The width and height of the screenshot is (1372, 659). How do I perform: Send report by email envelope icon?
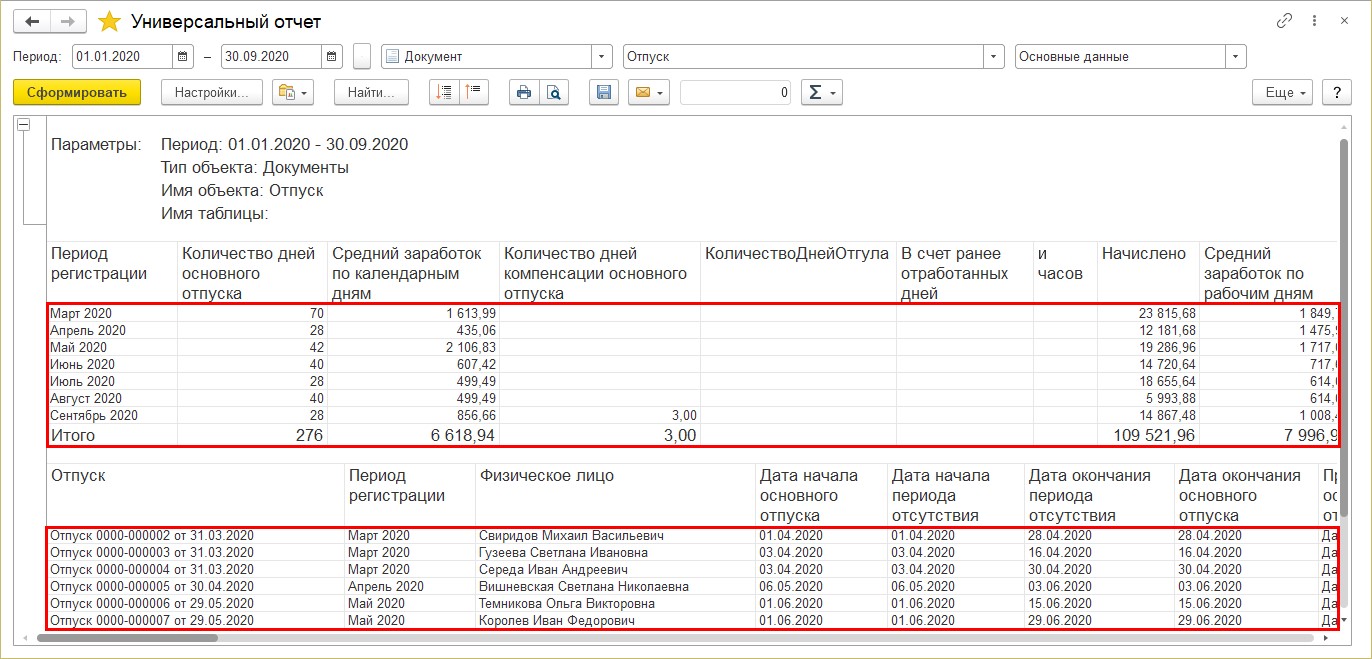[648, 92]
